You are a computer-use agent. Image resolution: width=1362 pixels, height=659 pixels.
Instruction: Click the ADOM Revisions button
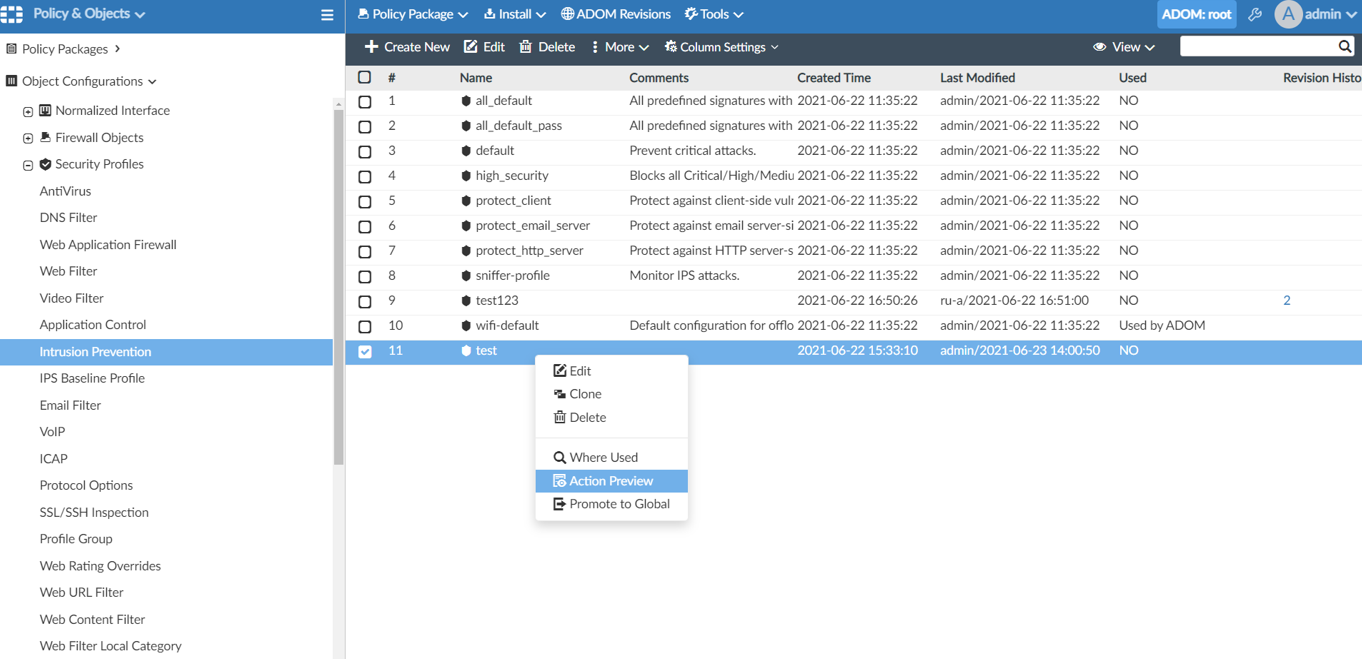click(616, 14)
